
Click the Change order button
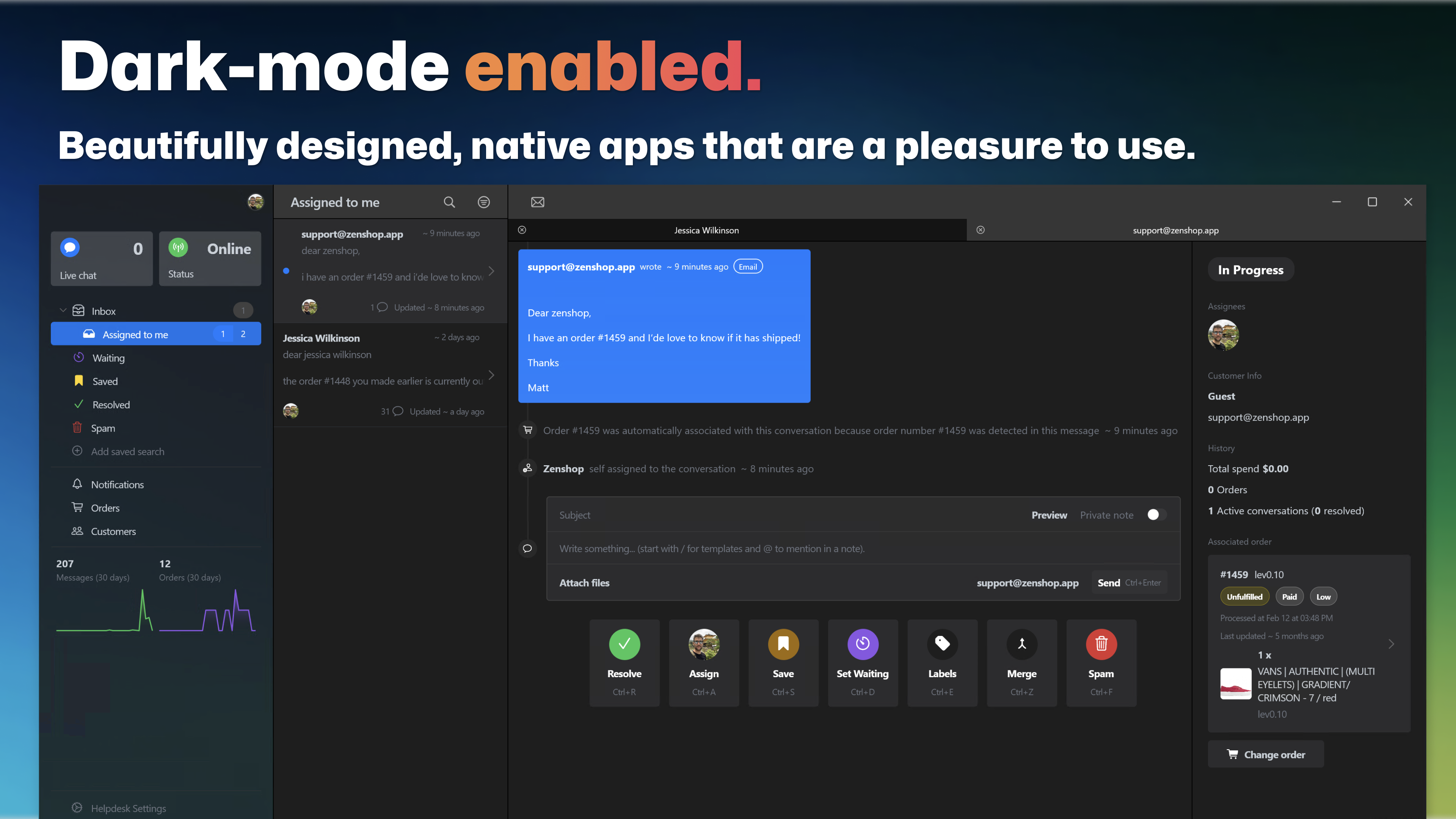click(1266, 755)
